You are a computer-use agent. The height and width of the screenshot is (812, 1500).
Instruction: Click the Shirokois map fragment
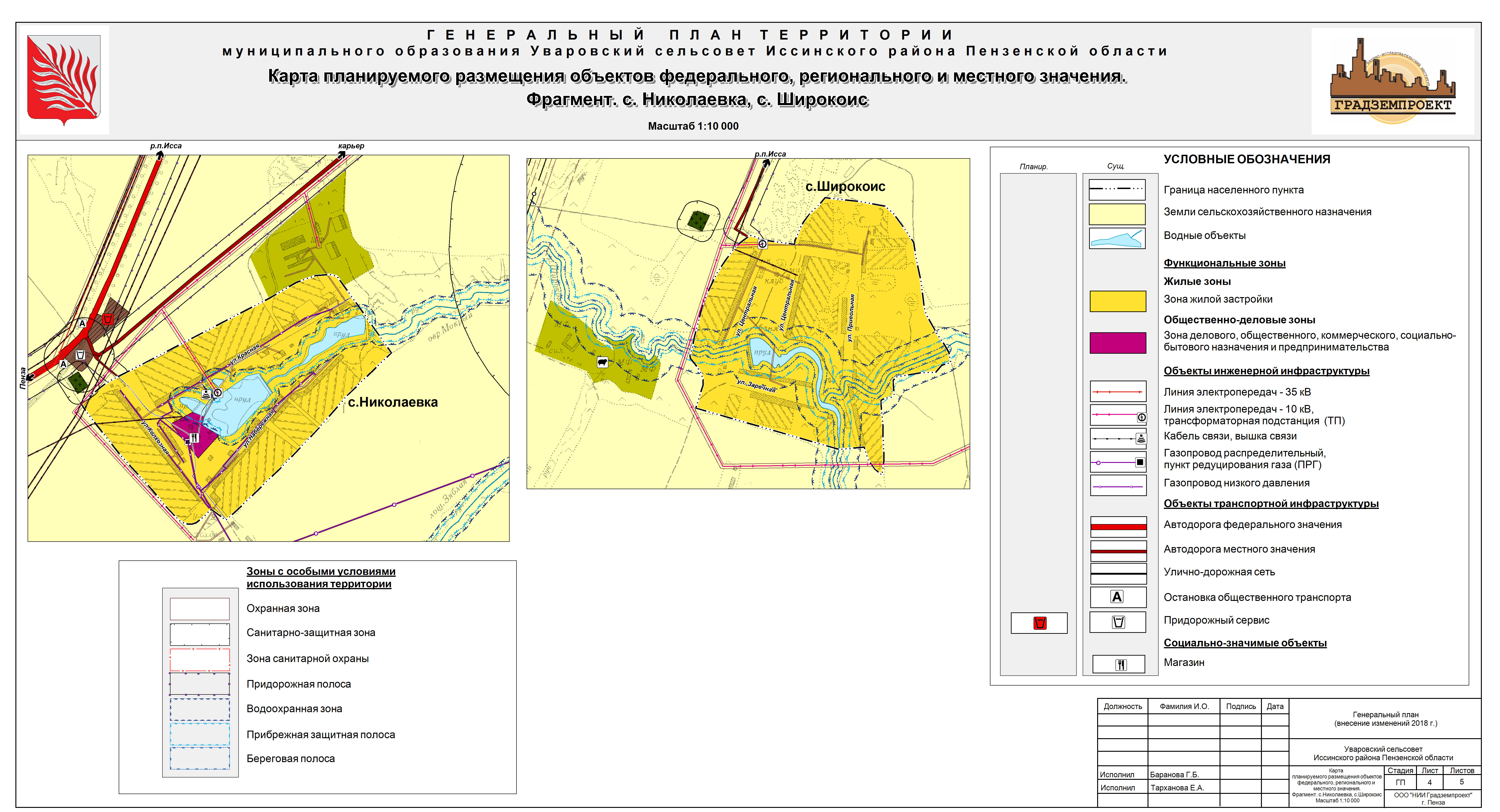[748, 323]
